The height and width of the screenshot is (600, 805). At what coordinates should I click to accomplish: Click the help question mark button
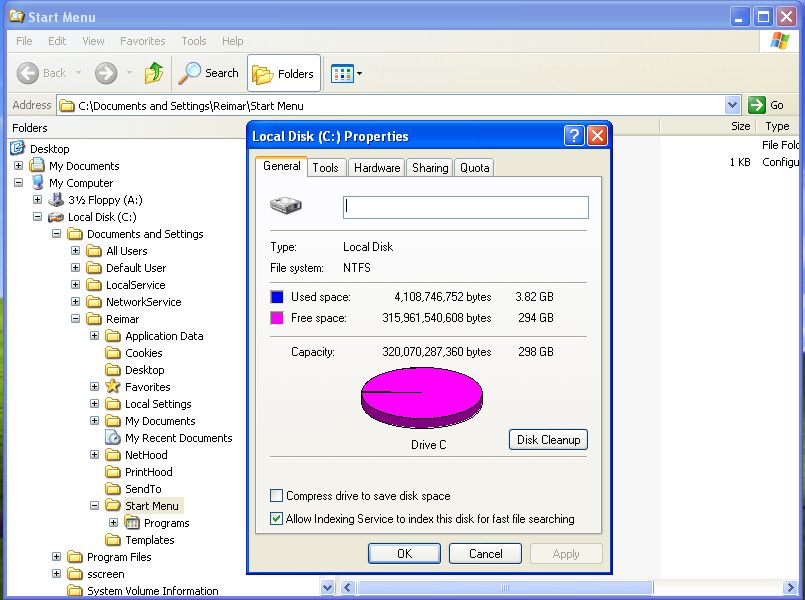(574, 136)
